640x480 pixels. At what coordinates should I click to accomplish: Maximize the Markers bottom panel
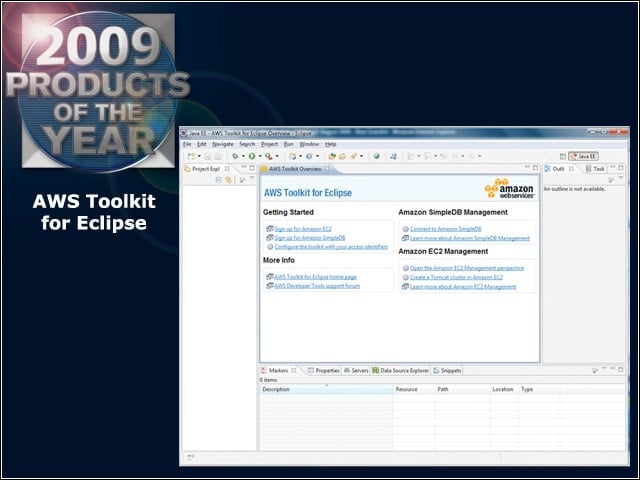click(x=621, y=369)
